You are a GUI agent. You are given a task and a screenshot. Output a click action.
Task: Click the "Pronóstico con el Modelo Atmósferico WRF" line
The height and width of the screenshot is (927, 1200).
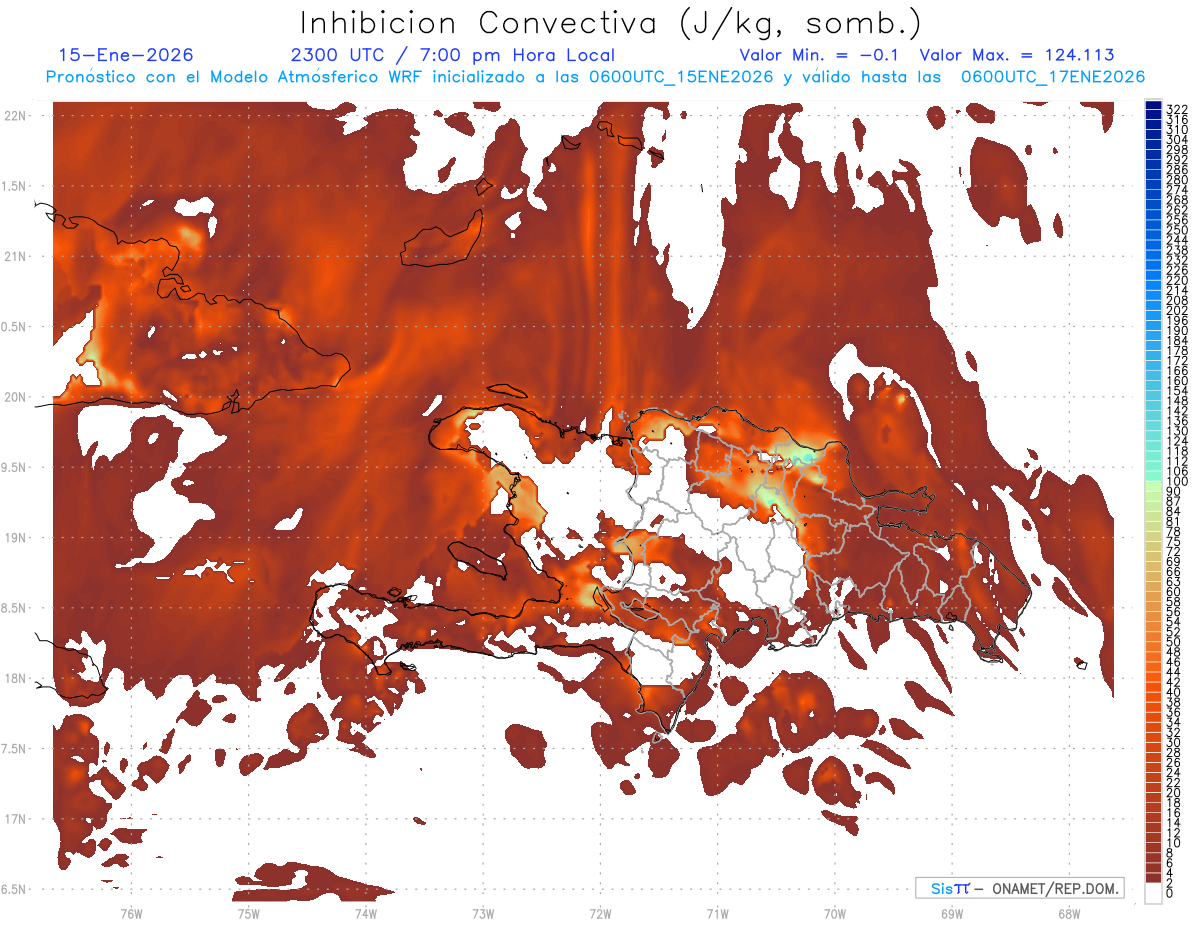595,77
